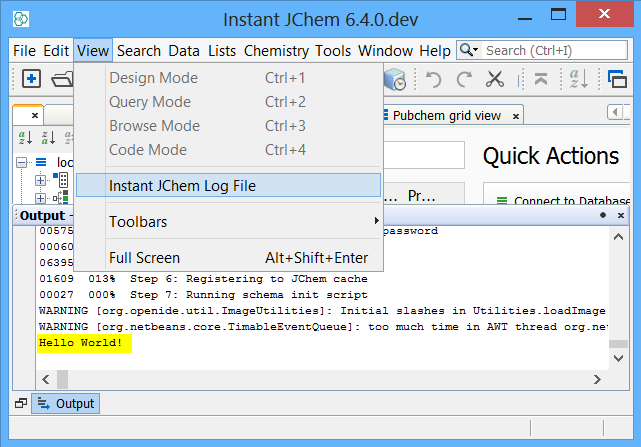Screen dimensions: 641x447
Task: Open the Chemistry menu
Action: [276, 50]
